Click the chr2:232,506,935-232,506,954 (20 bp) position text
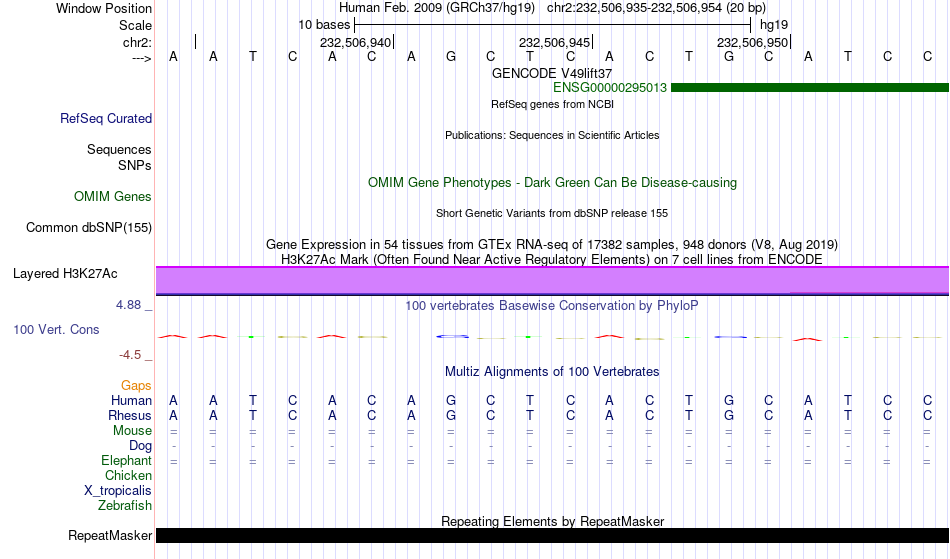 click(656, 8)
